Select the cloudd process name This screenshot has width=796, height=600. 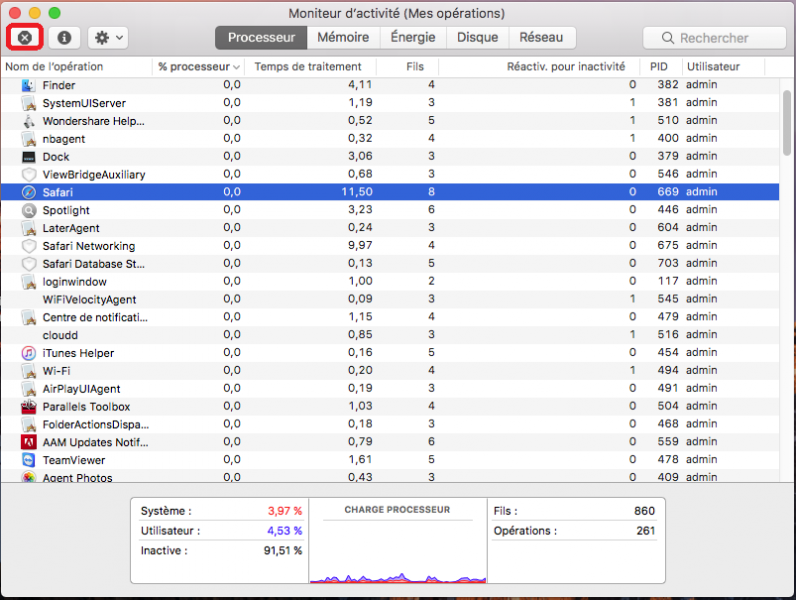pos(60,335)
